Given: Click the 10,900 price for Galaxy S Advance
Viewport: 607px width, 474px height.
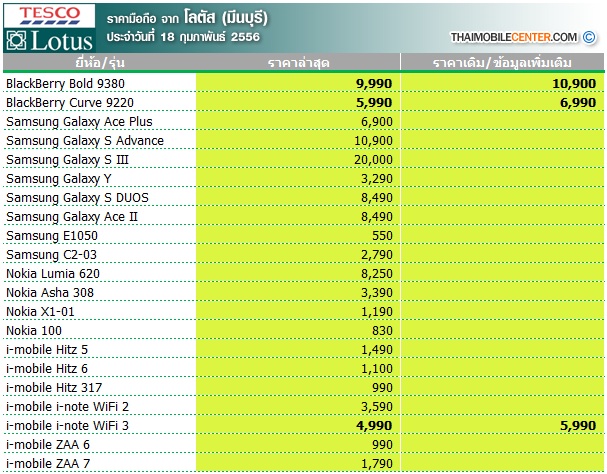Looking at the screenshot, I should pos(374,141).
